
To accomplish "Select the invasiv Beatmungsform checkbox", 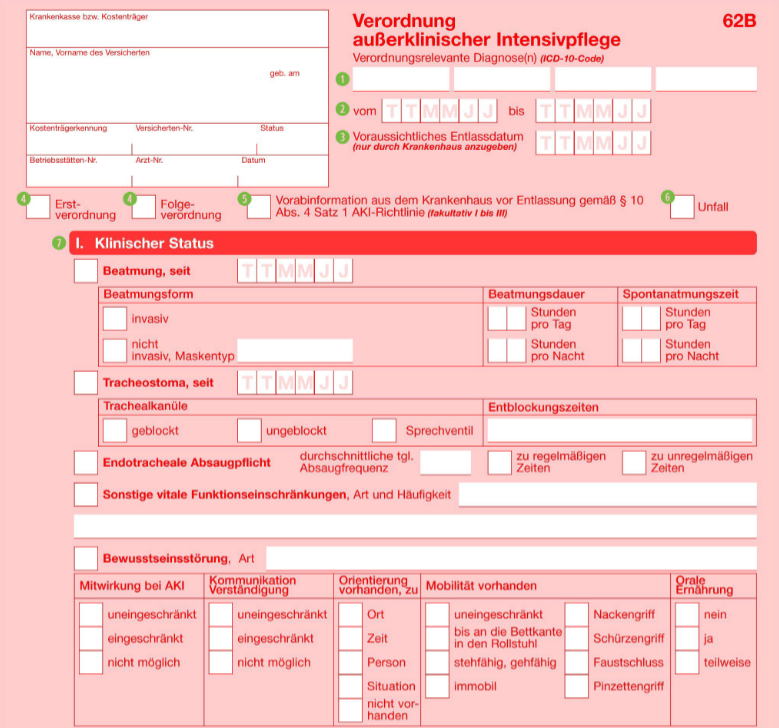I will [115, 319].
